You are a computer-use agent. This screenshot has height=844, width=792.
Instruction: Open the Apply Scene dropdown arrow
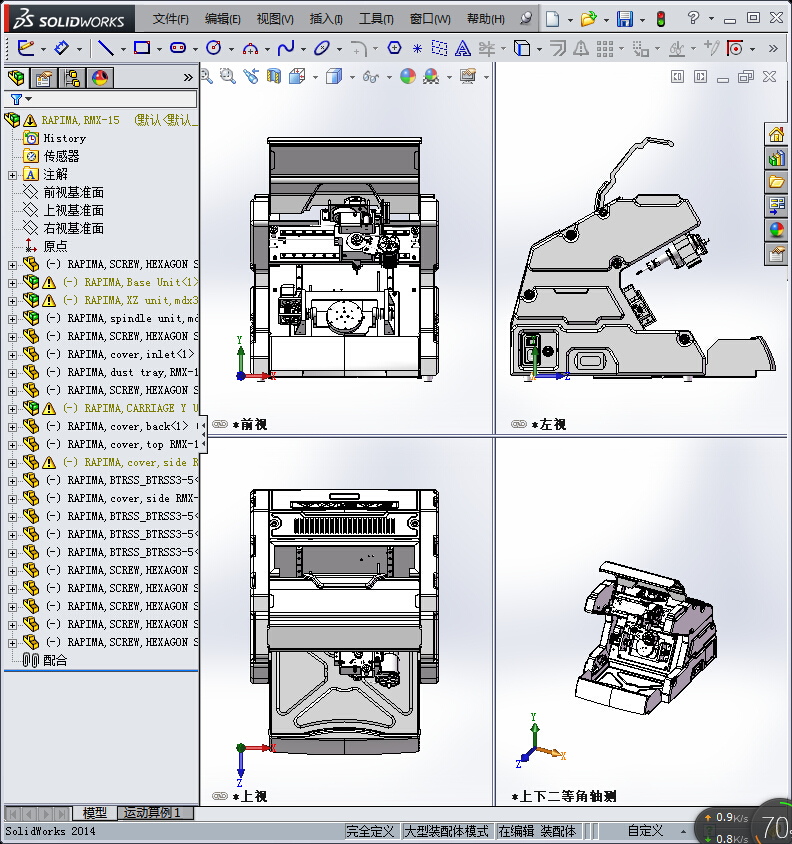450,78
